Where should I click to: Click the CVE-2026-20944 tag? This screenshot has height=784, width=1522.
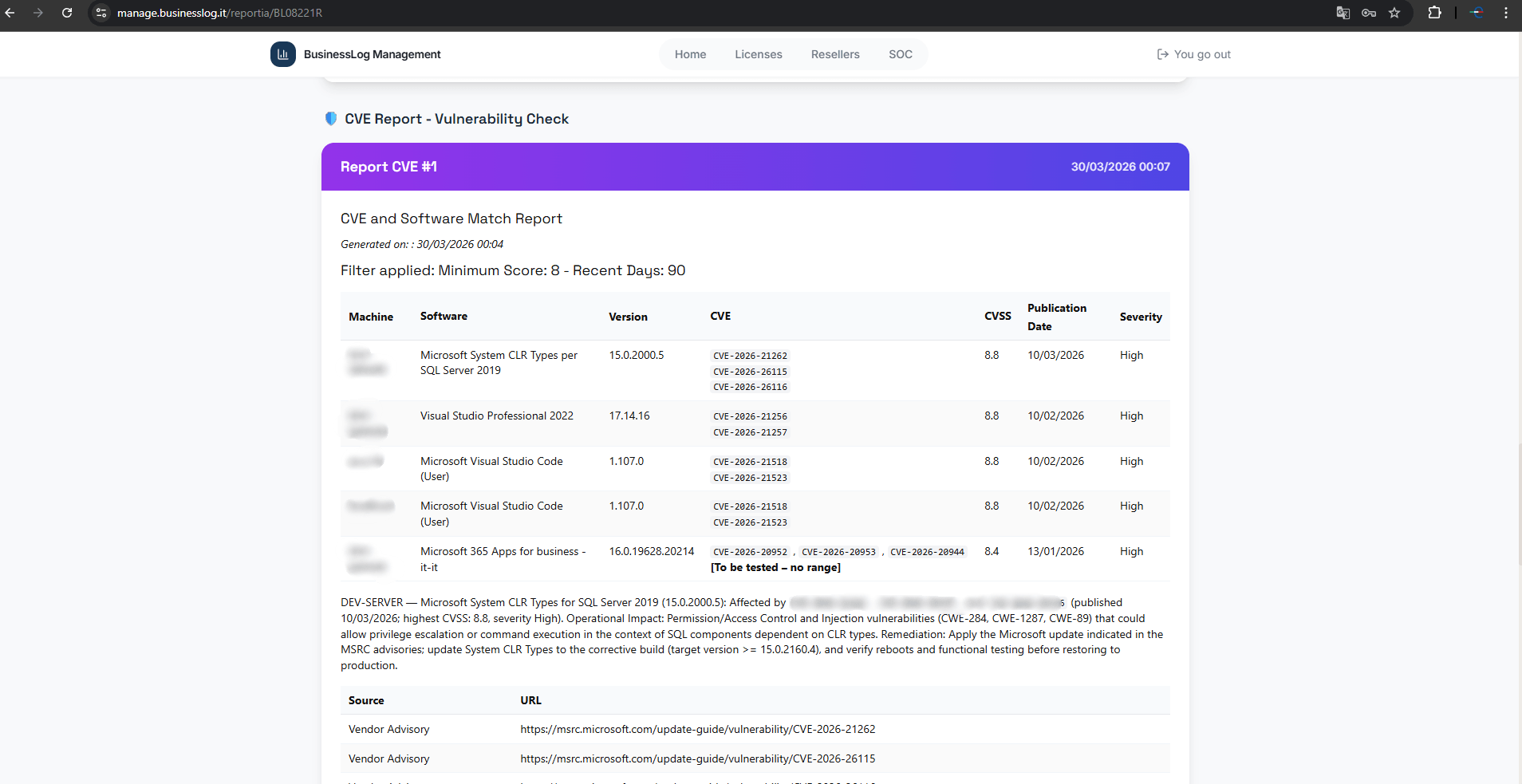927,552
